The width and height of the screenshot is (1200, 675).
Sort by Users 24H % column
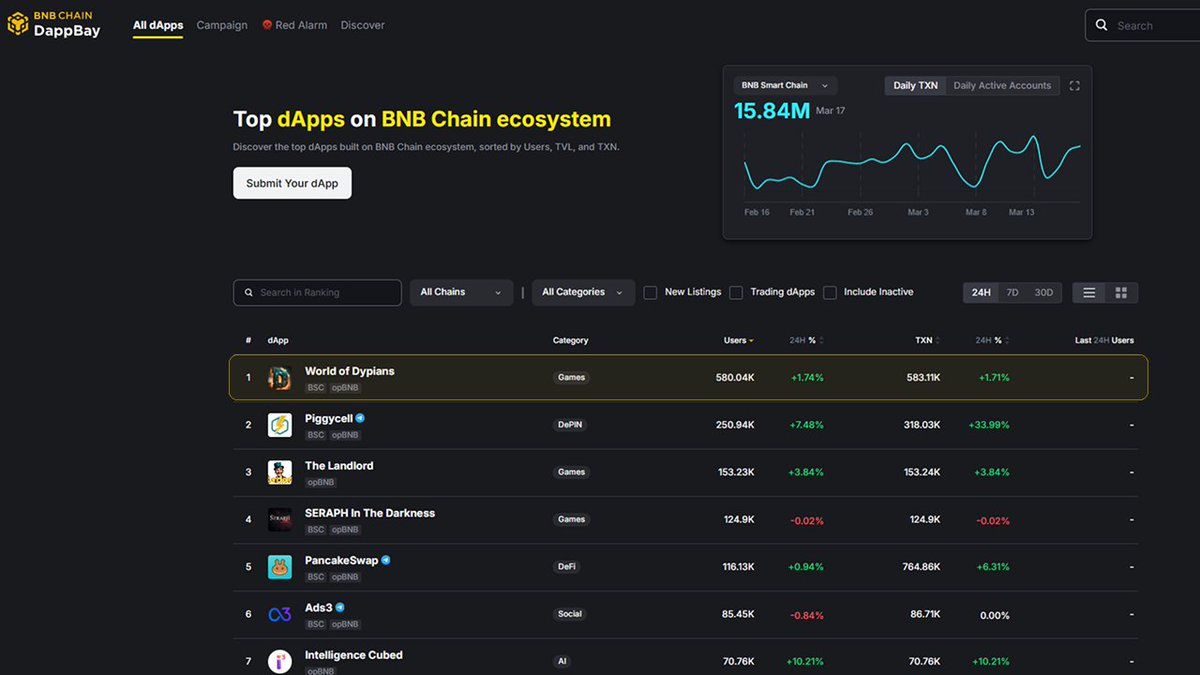point(806,340)
